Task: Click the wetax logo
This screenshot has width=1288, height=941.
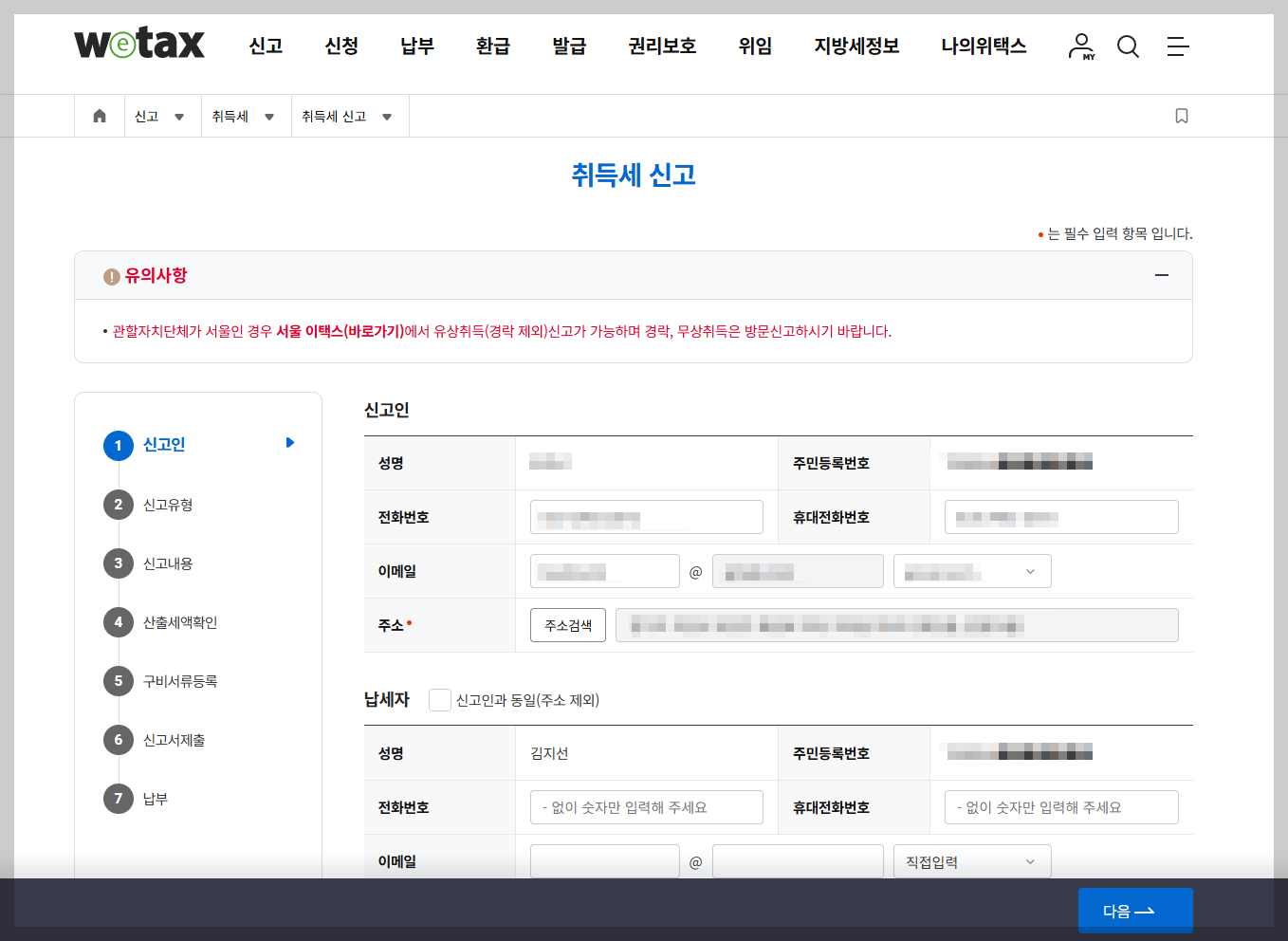Action: coord(139,44)
